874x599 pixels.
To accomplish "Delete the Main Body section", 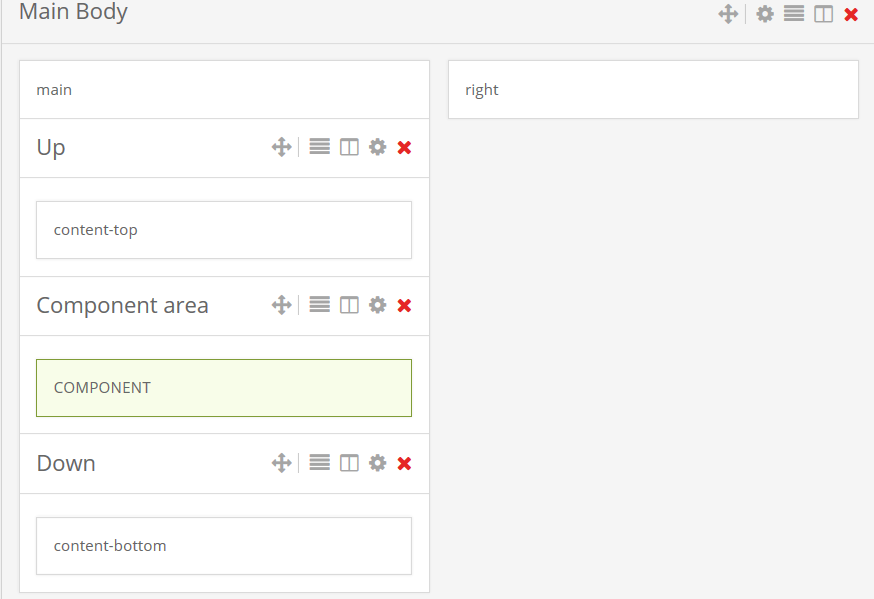I will pyautogui.click(x=851, y=14).
